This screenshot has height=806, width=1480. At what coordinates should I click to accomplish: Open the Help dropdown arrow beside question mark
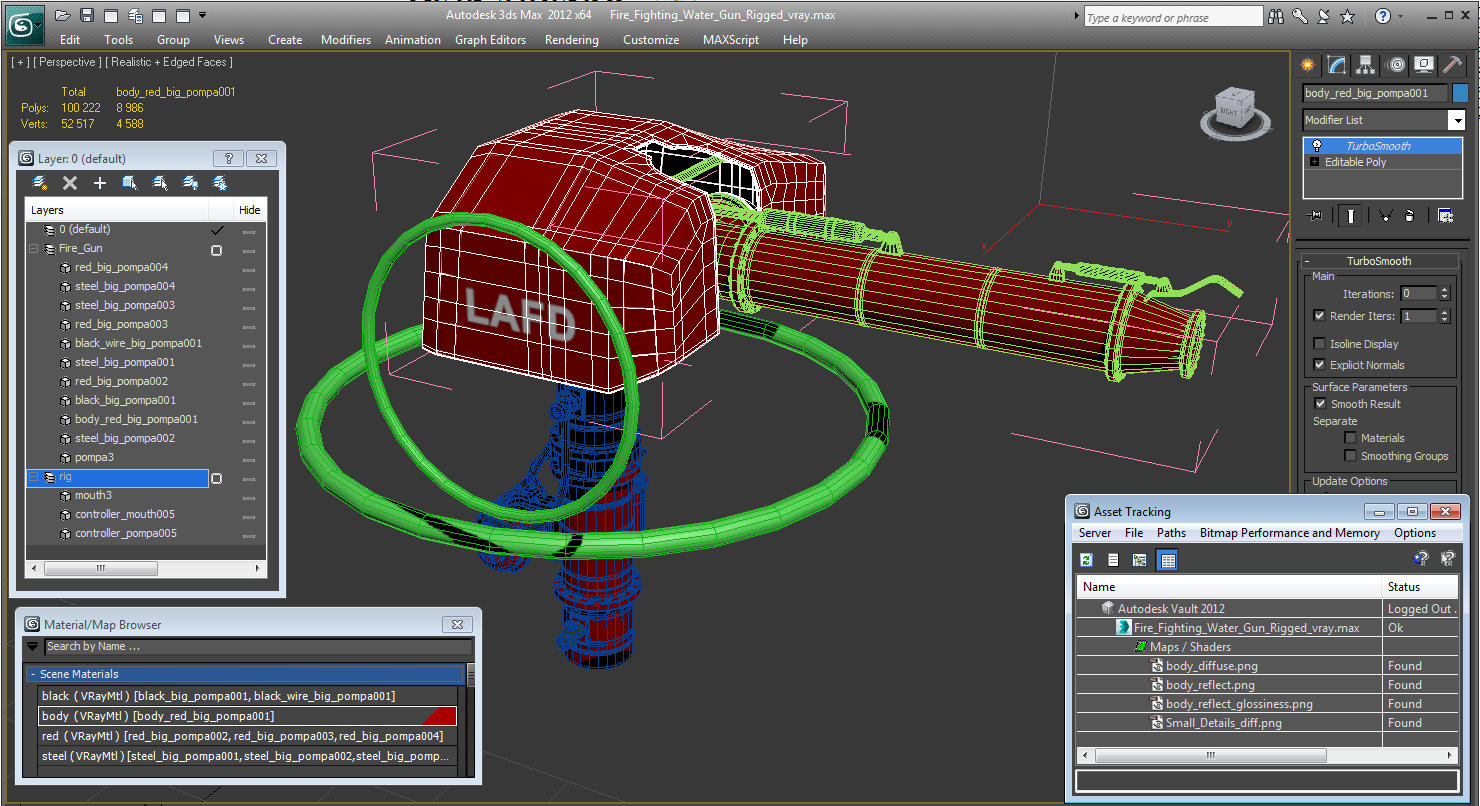pos(1400,16)
